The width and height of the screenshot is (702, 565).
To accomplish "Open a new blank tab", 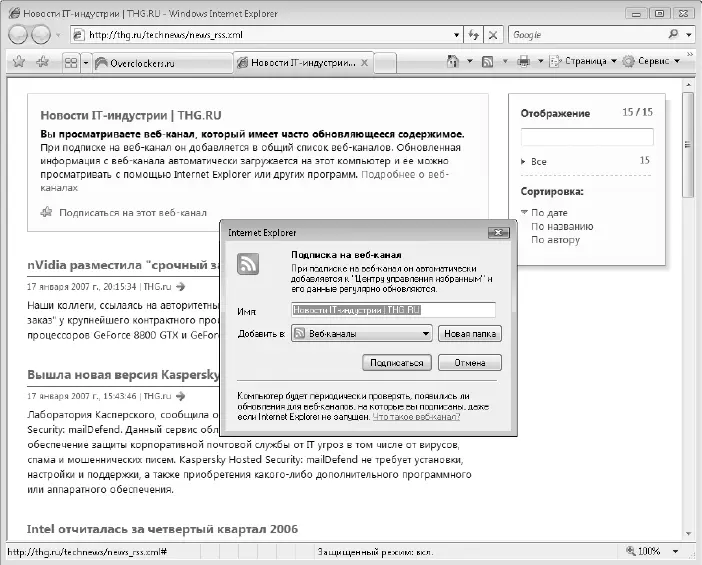I will coord(385,63).
